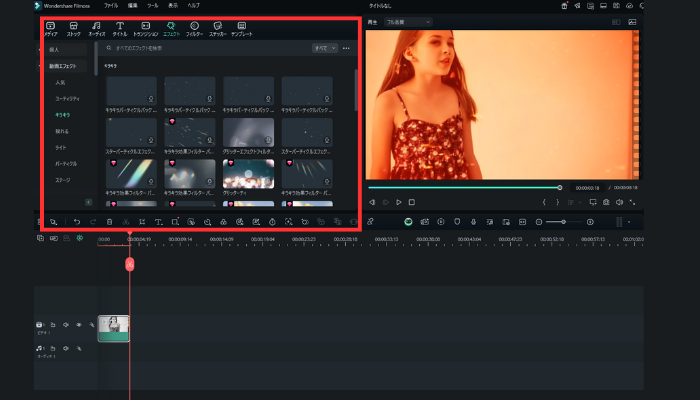Click the timeline select tool dropdown
This screenshot has width=700, height=400.
[x=54, y=221]
